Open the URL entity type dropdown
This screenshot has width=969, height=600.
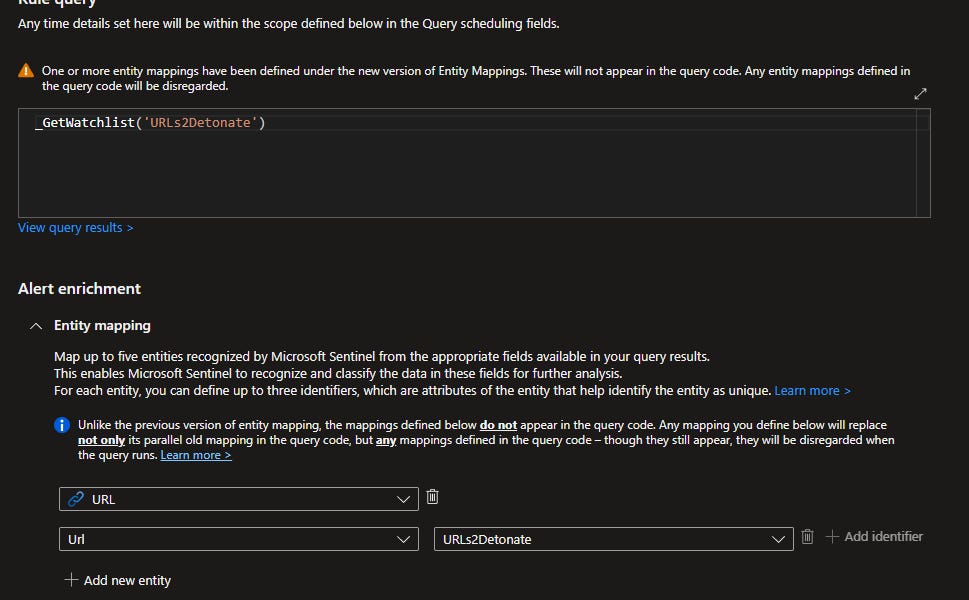403,498
